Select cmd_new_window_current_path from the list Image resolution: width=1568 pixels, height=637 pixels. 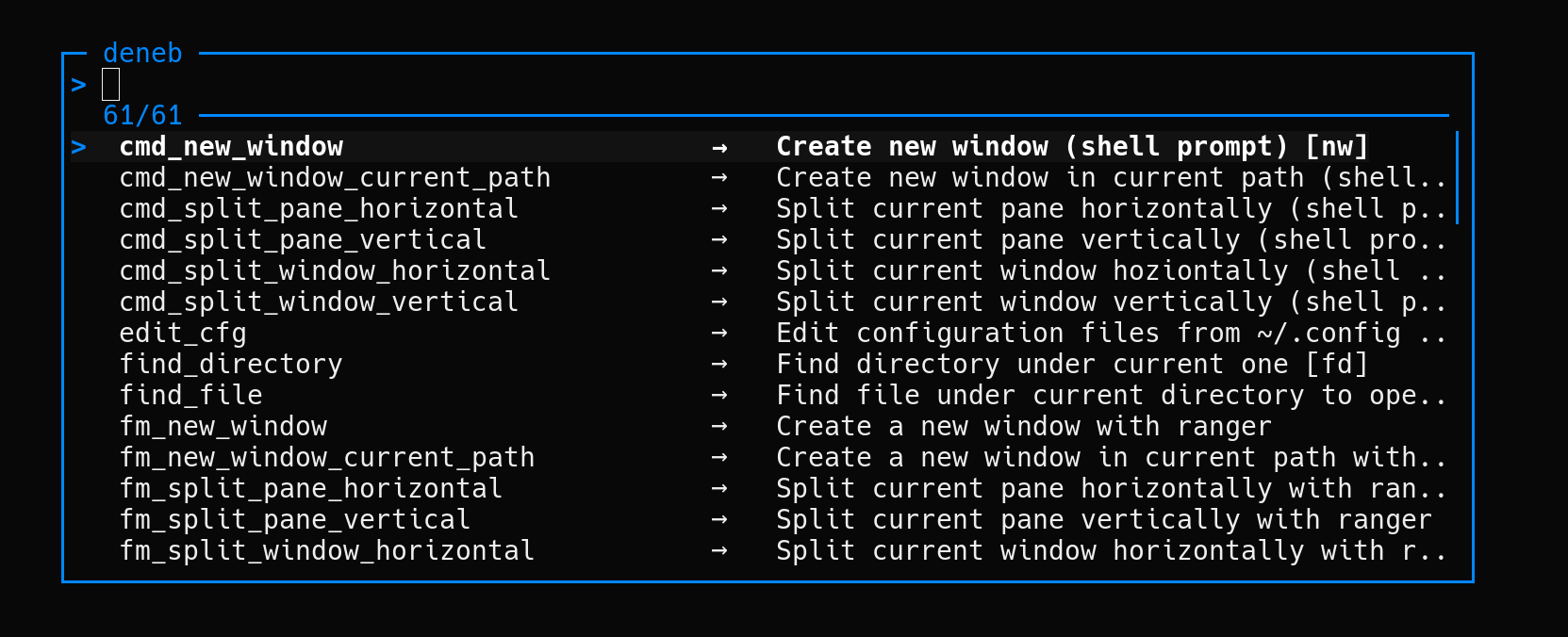tap(334, 177)
